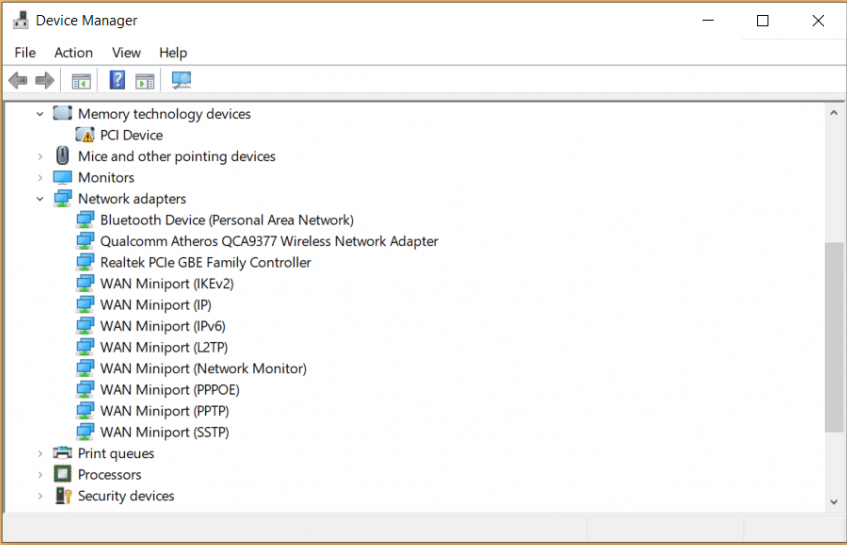Click the Monitors display icon

coord(63,177)
